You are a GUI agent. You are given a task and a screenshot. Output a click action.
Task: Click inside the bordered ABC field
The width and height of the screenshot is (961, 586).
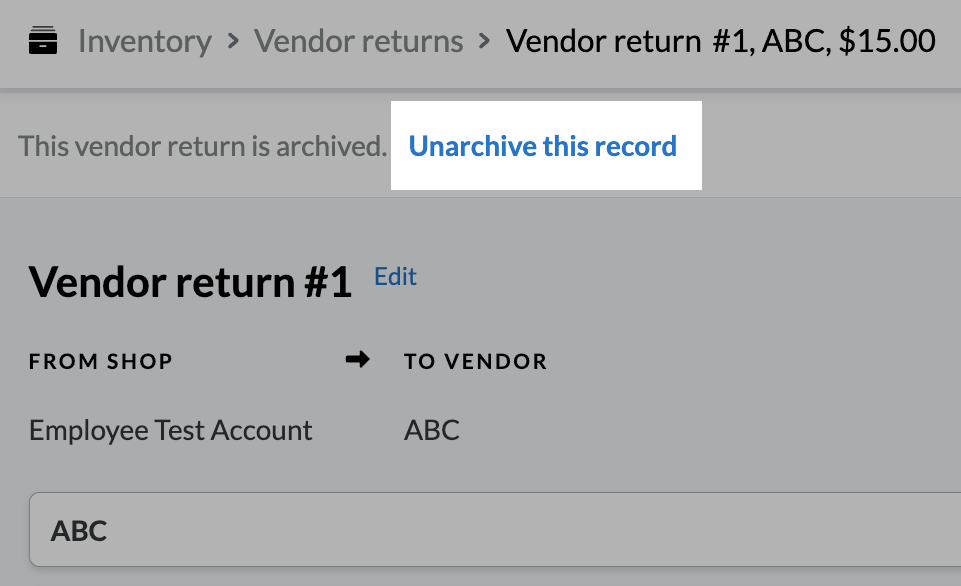tap(500, 530)
